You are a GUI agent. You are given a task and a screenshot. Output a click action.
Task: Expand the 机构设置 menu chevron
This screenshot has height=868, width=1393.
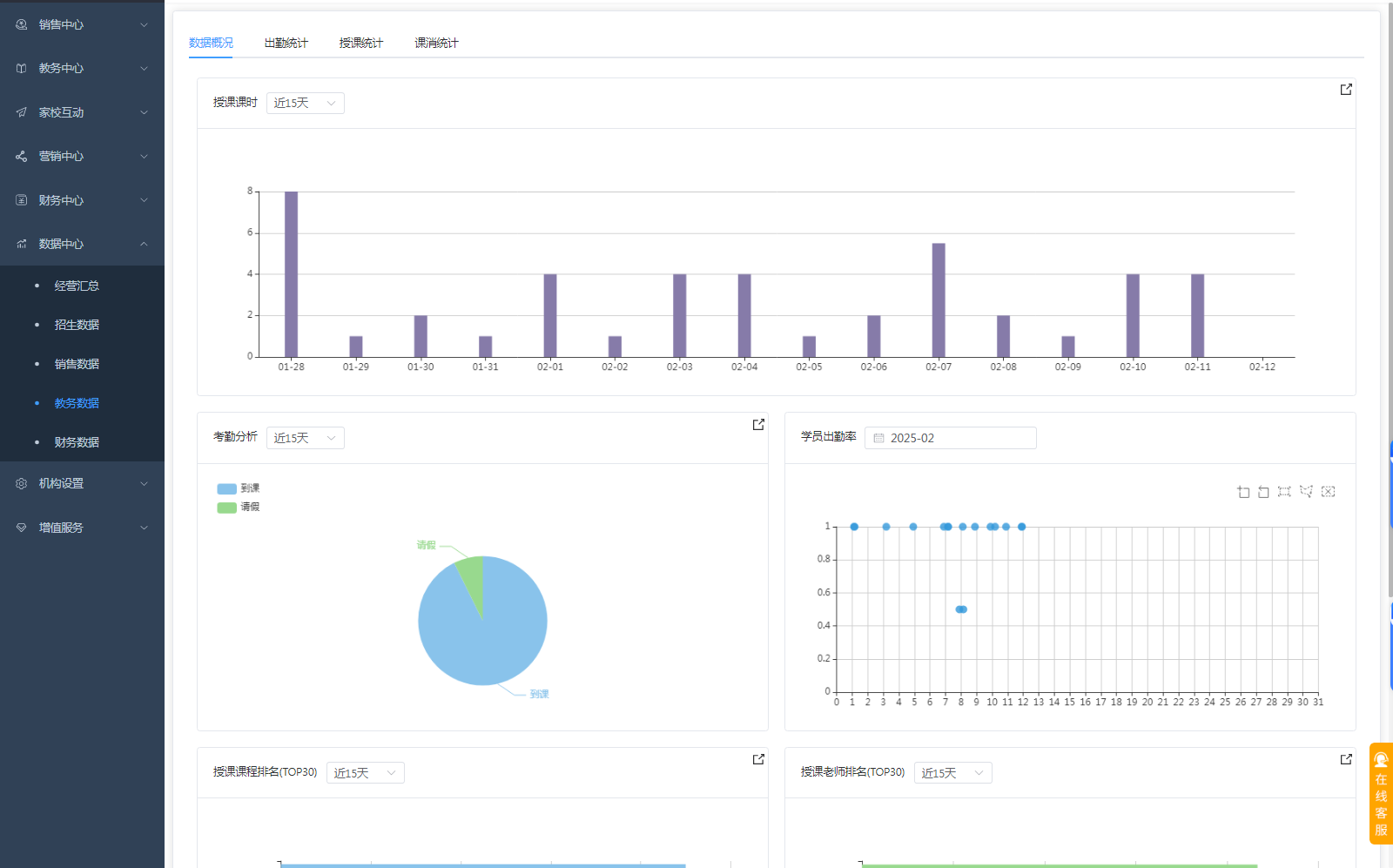click(x=145, y=483)
